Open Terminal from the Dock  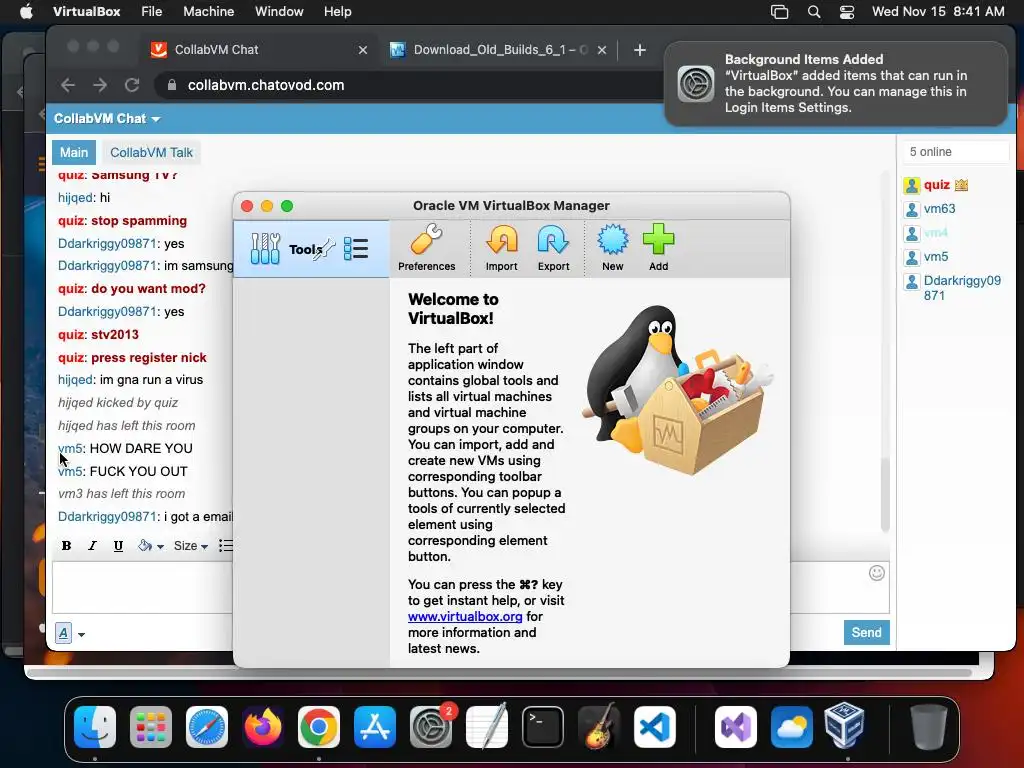click(x=543, y=726)
